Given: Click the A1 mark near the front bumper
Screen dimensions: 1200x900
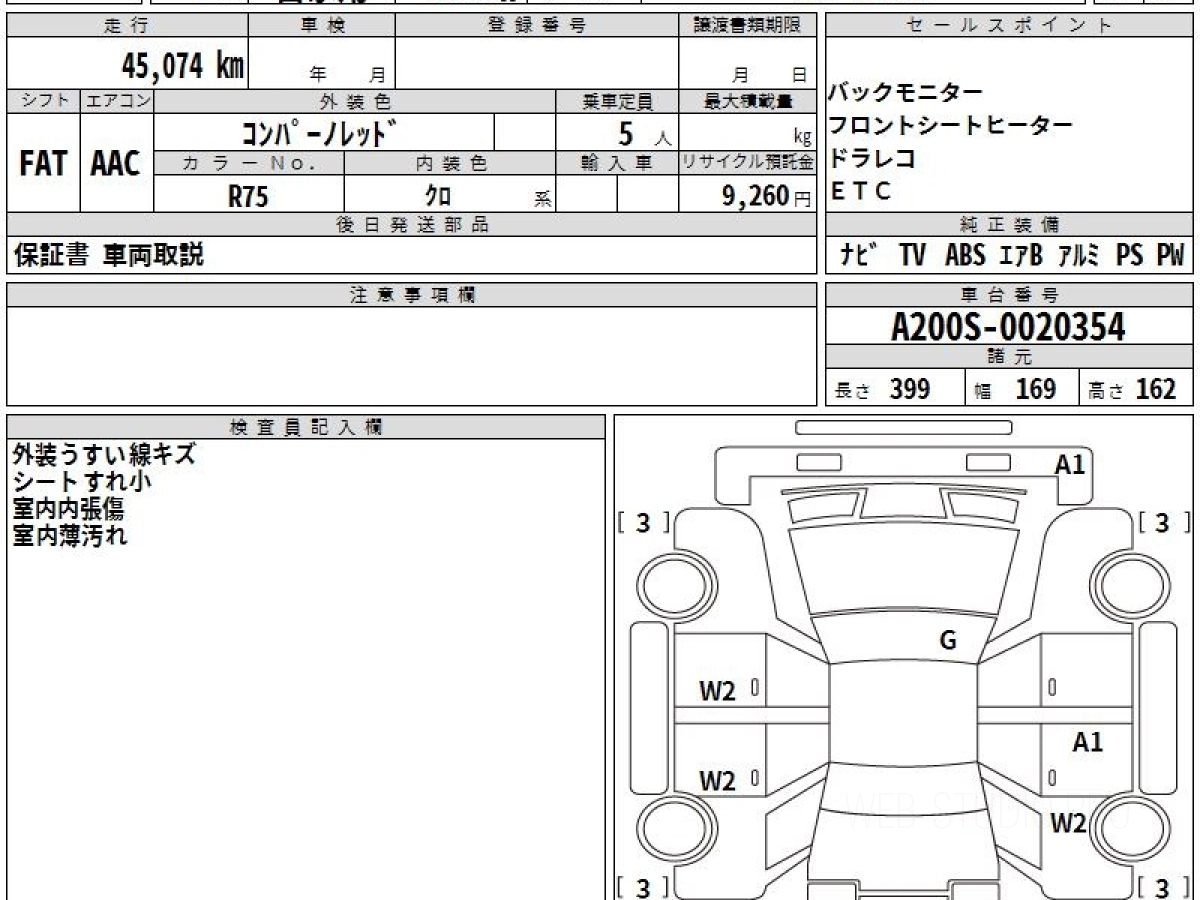Looking at the screenshot, I should [1070, 464].
